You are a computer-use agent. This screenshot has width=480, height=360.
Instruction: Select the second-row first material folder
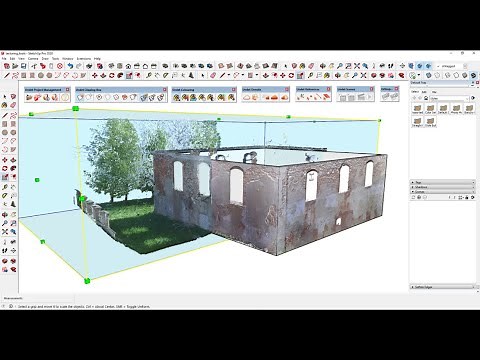tap(417, 121)
